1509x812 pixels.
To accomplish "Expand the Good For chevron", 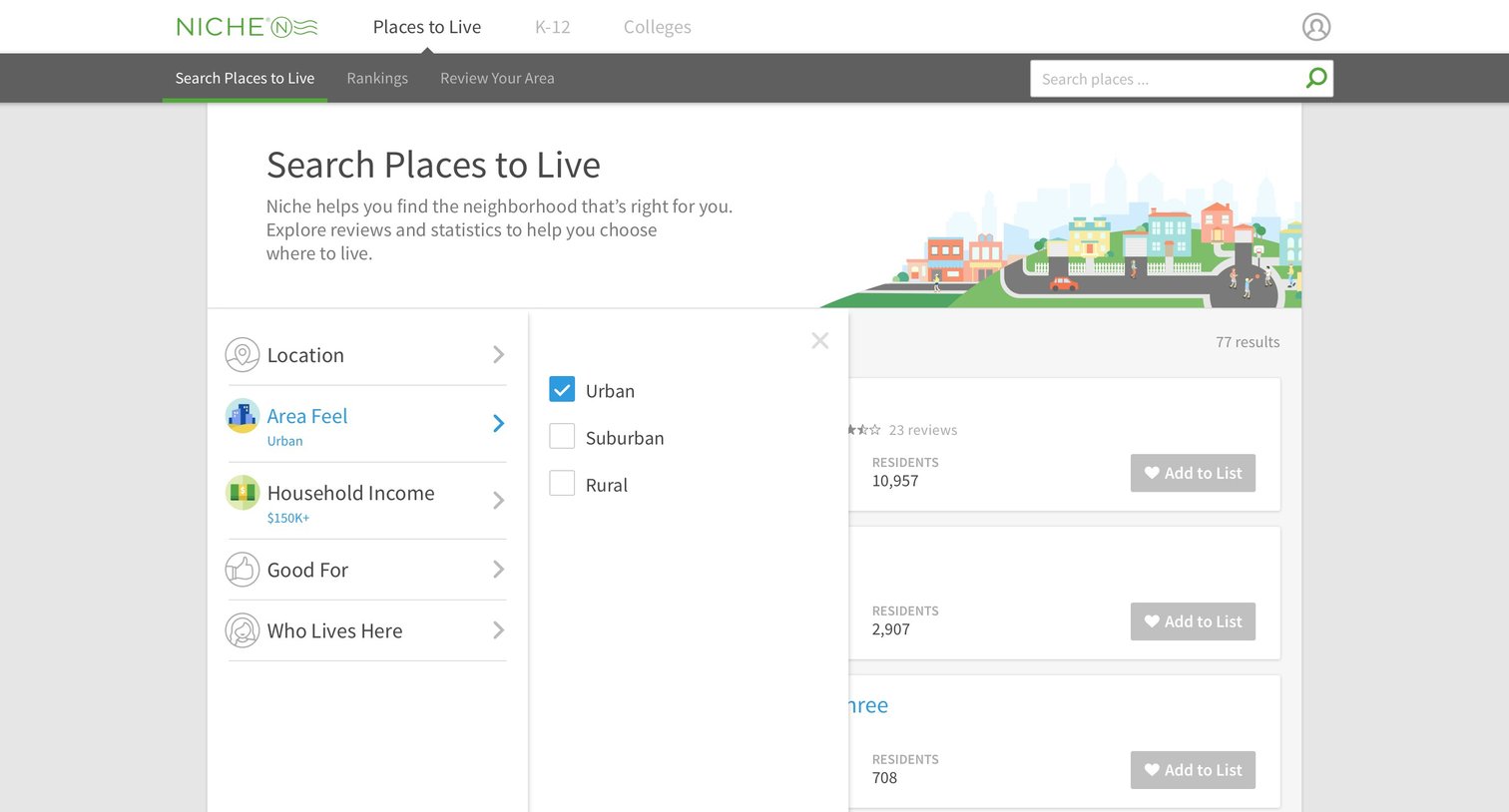I will point(499,570).
